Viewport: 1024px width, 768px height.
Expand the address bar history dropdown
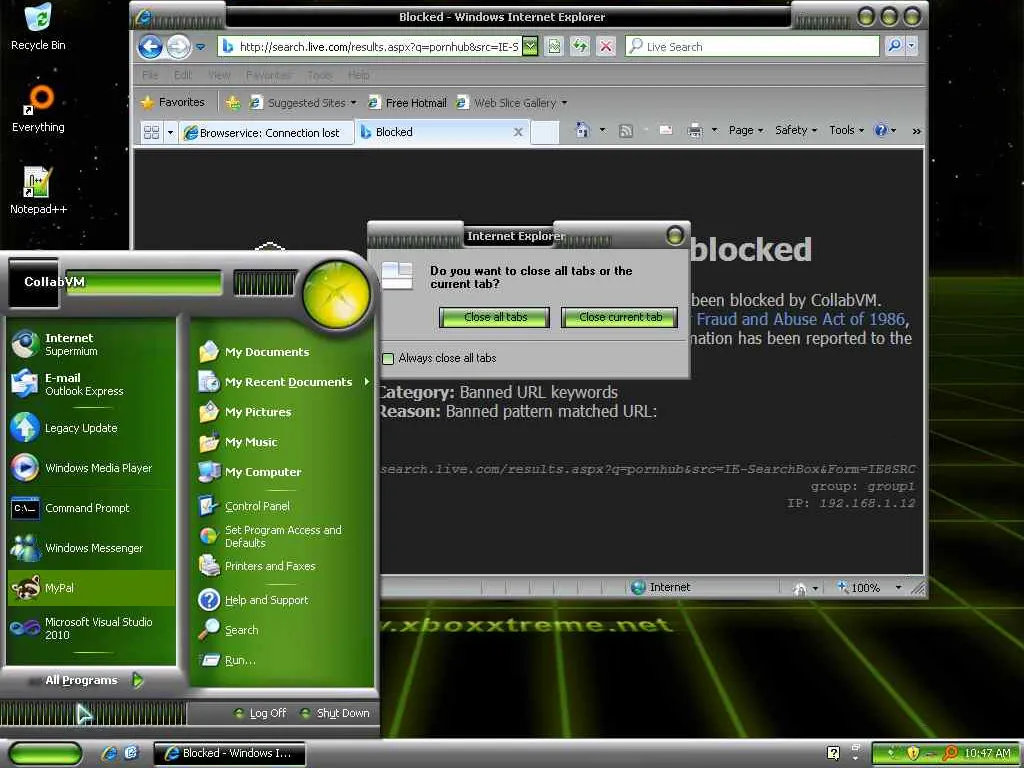(x=530, y=46)
